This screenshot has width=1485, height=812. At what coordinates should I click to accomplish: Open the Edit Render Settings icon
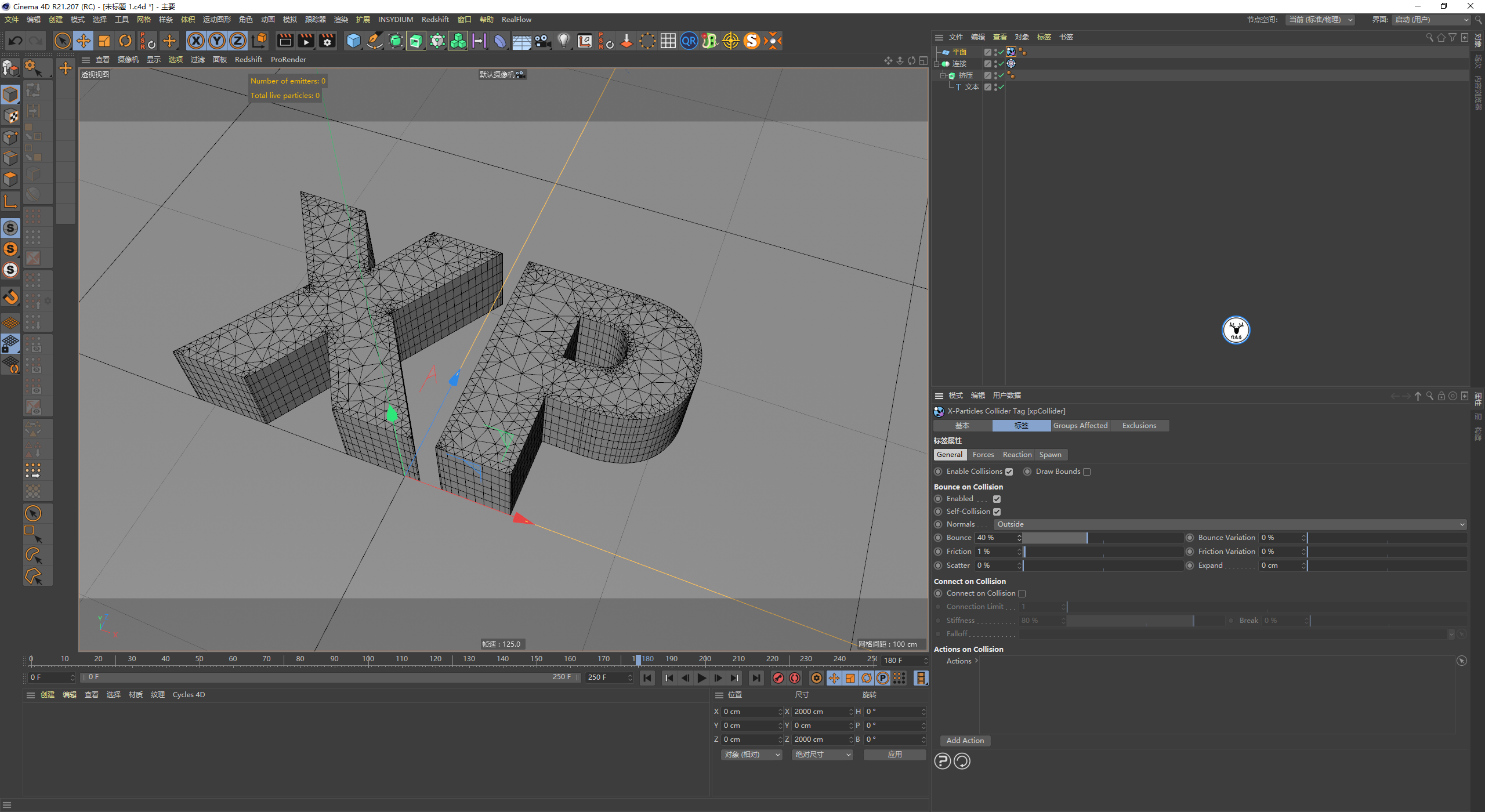click(328, 41)
